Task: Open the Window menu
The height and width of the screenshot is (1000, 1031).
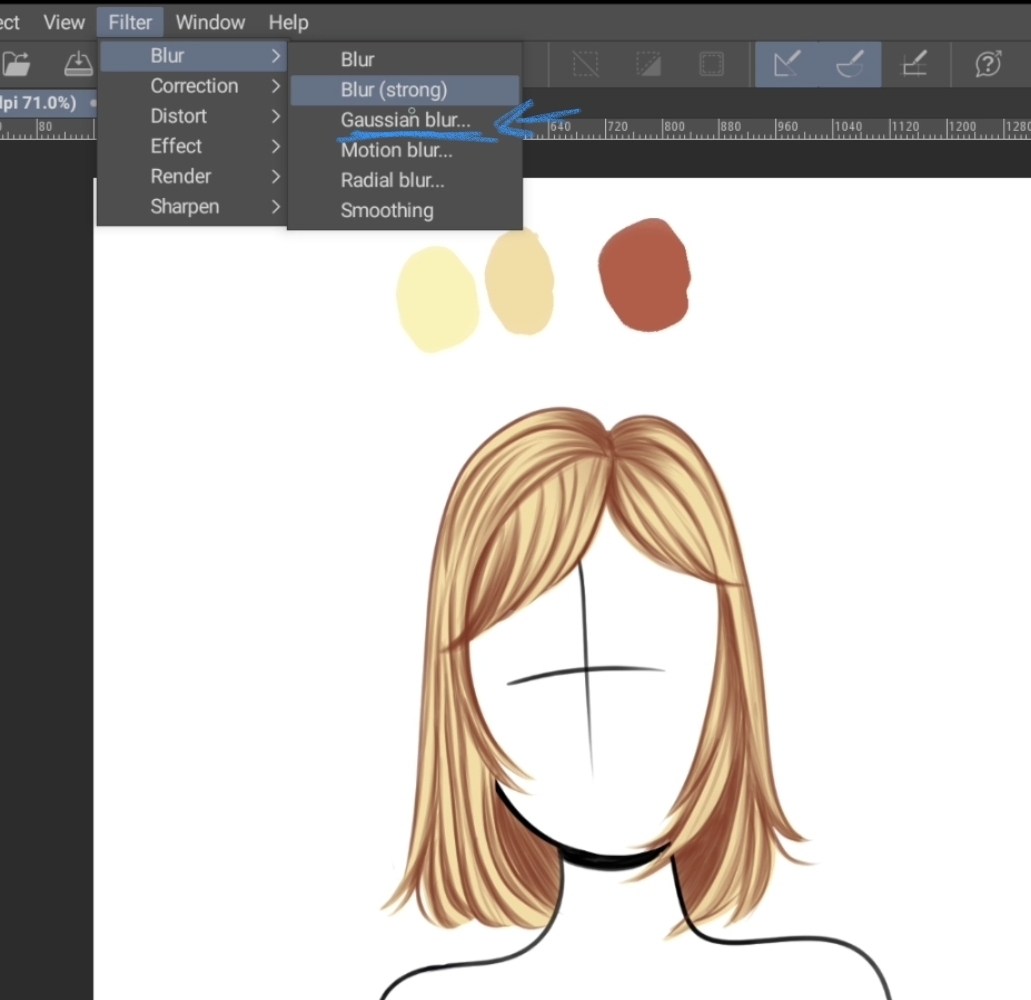Action: pos(210,22)
